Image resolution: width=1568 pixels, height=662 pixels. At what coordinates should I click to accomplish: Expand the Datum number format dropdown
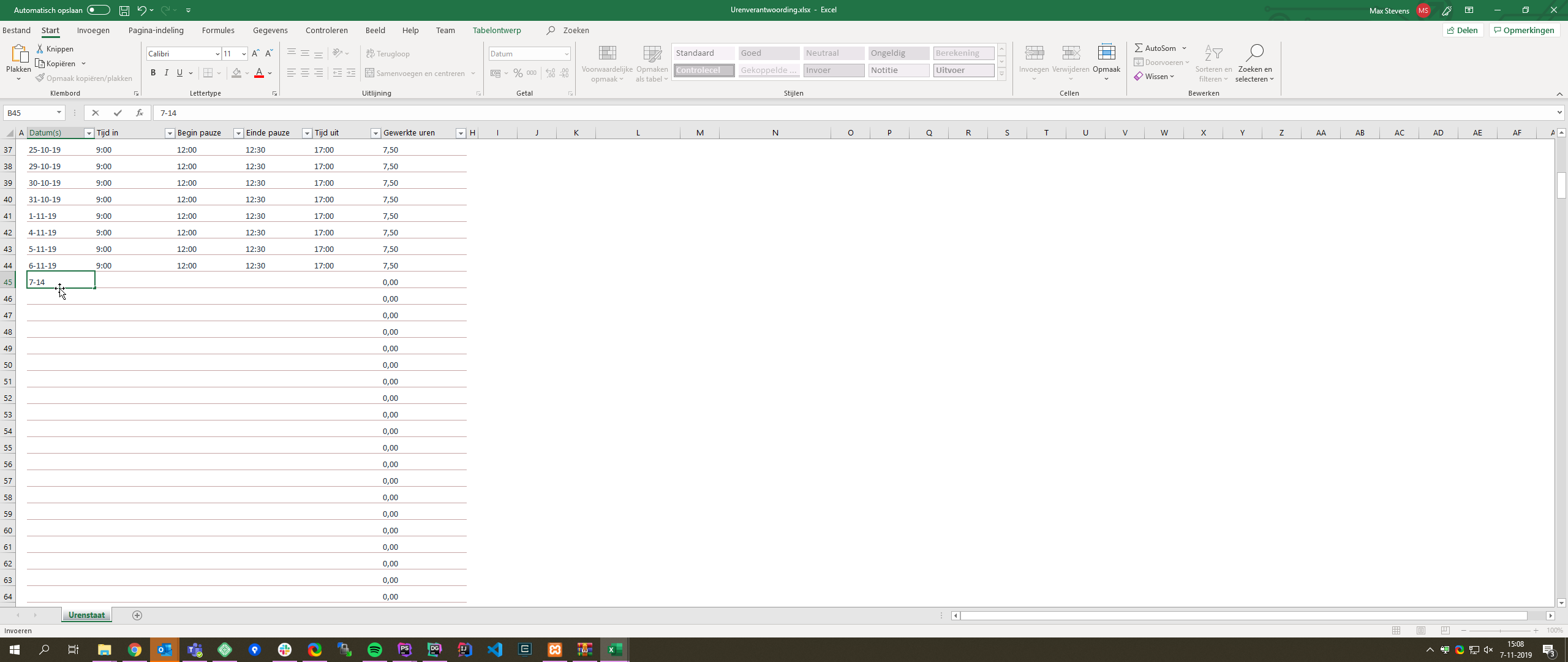567,54
